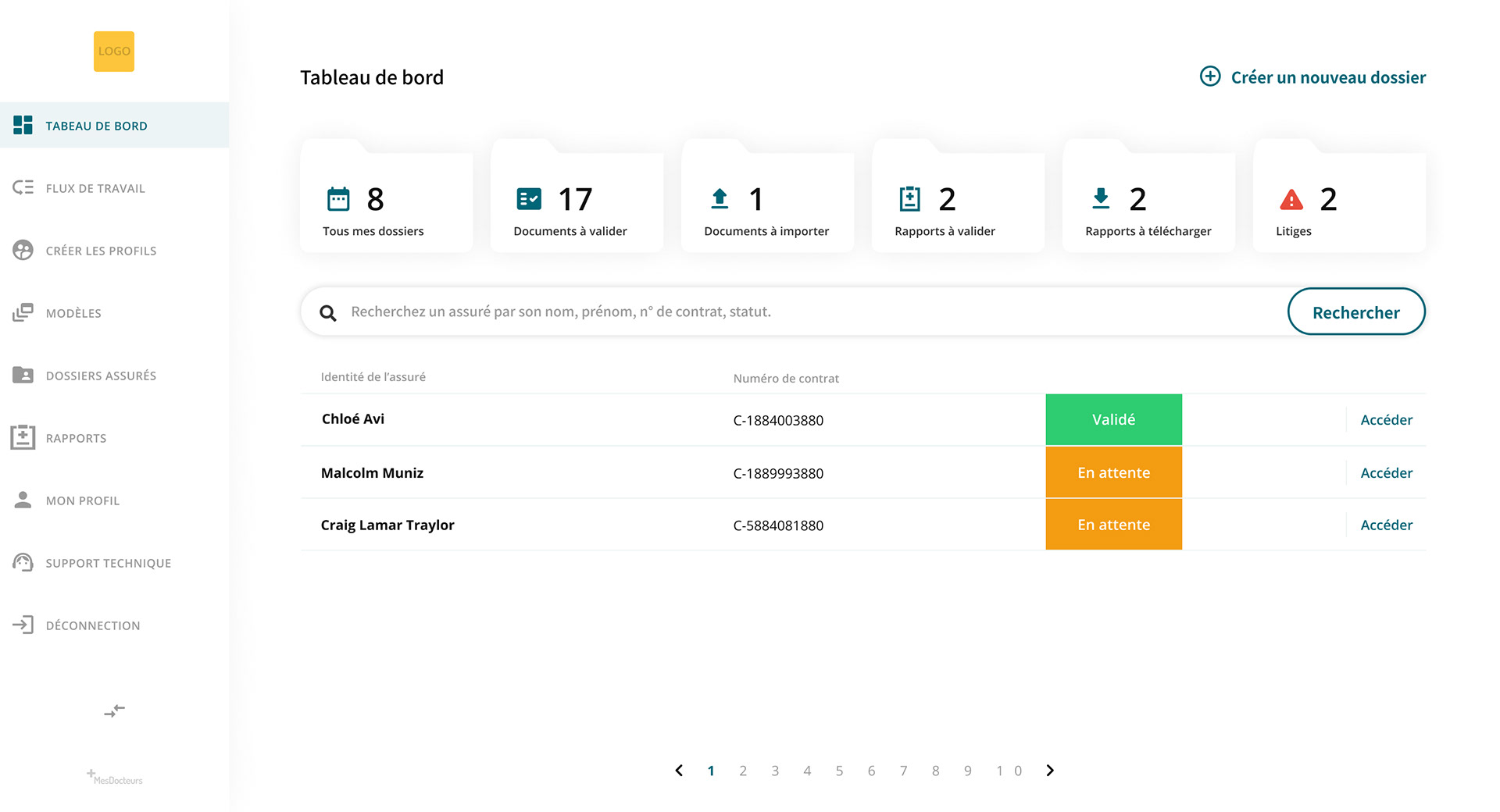Click Accéder for Chloé Avi
1500x812 pixels.
click(1387, 420)
